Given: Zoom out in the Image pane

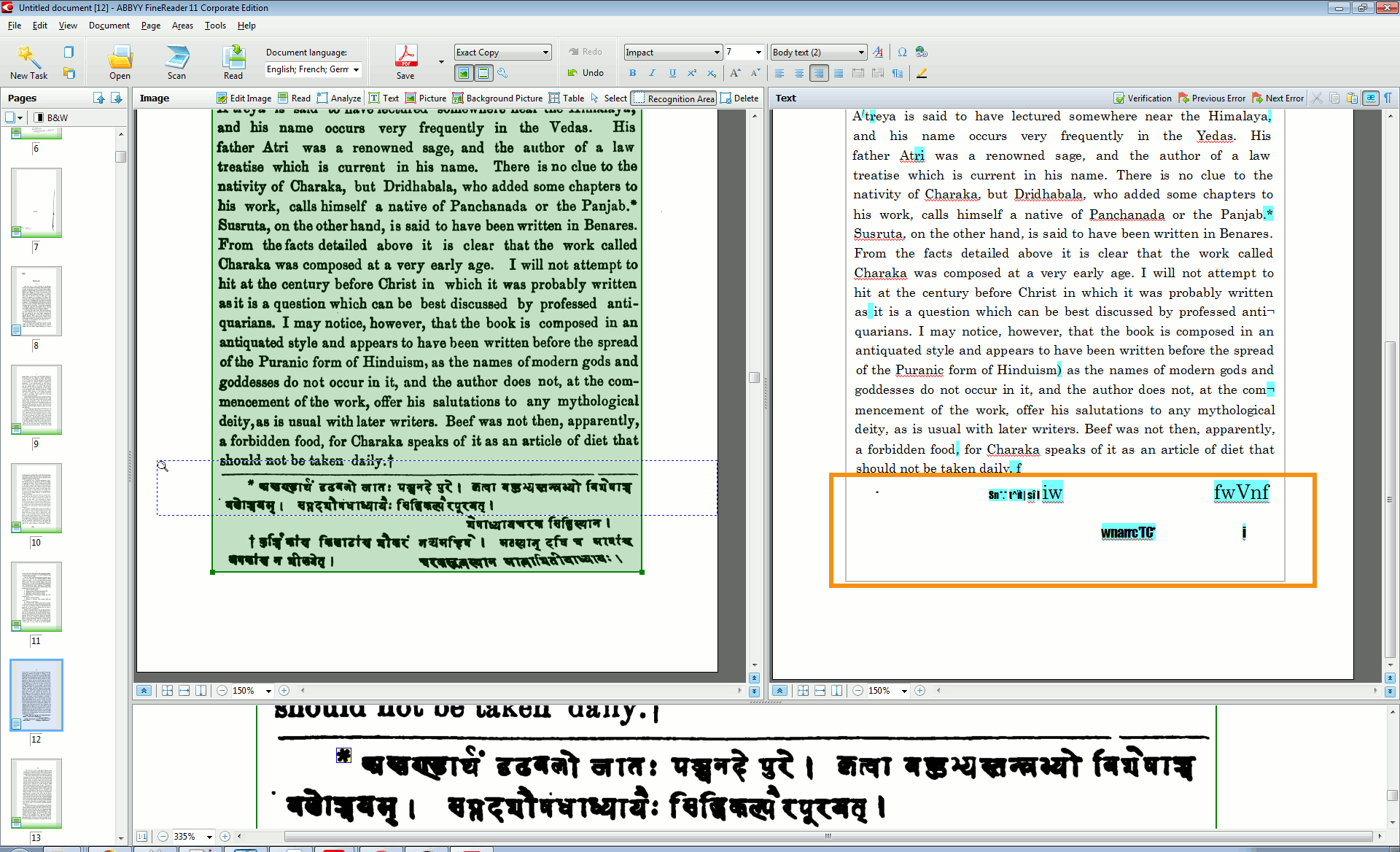Looking at the screenshot, I should click(222, 691).
